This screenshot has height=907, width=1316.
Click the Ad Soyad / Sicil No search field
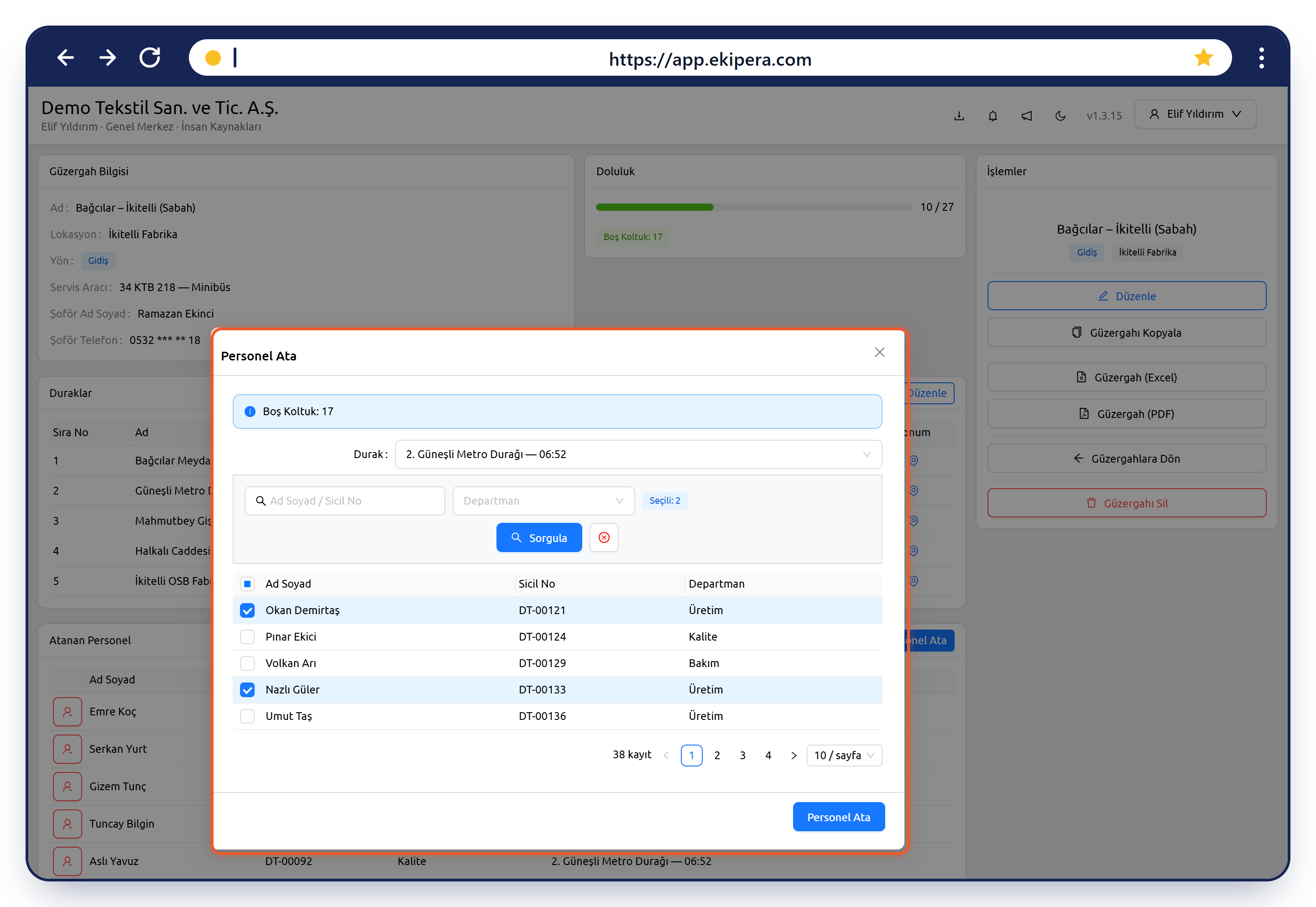[x=345, y=500]
